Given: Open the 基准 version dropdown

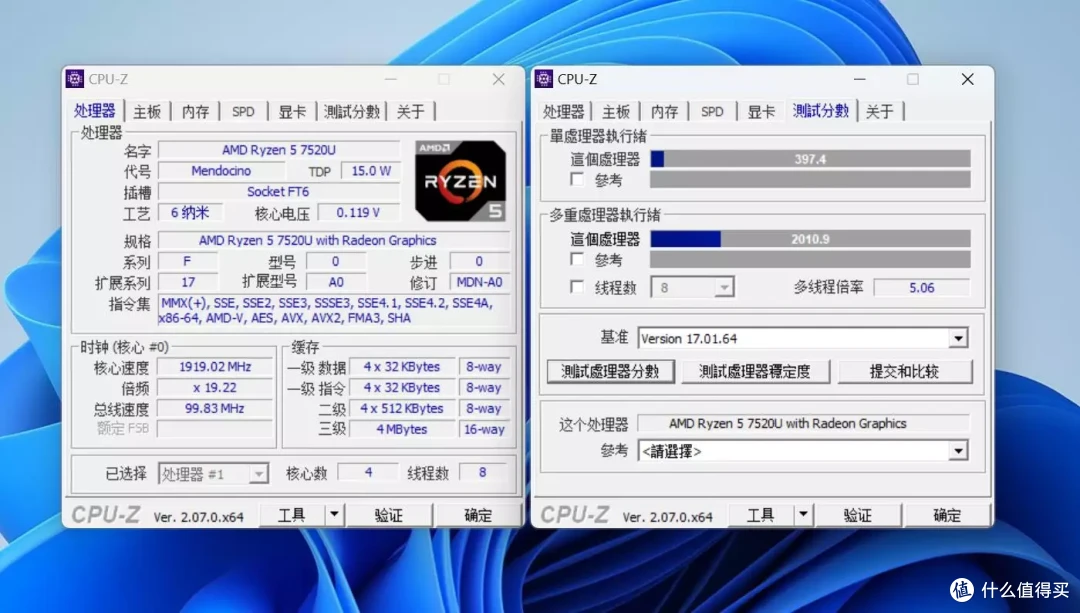Looking at the screenshot, I should tap(958, 338).
